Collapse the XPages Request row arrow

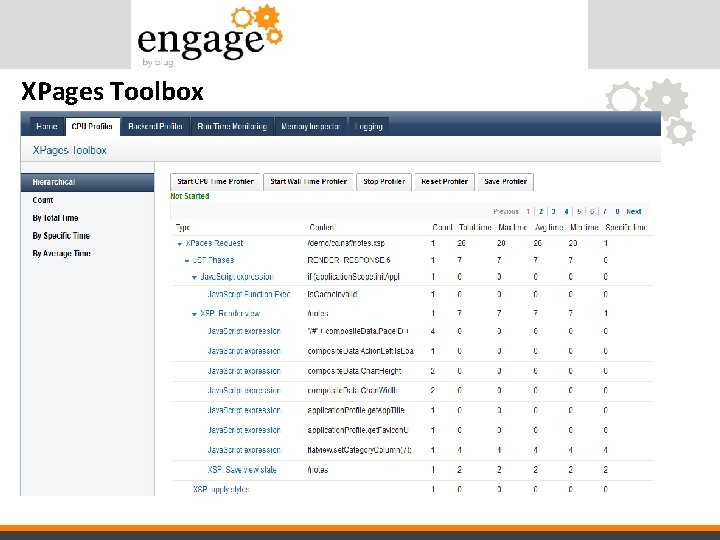click(180, 244)
